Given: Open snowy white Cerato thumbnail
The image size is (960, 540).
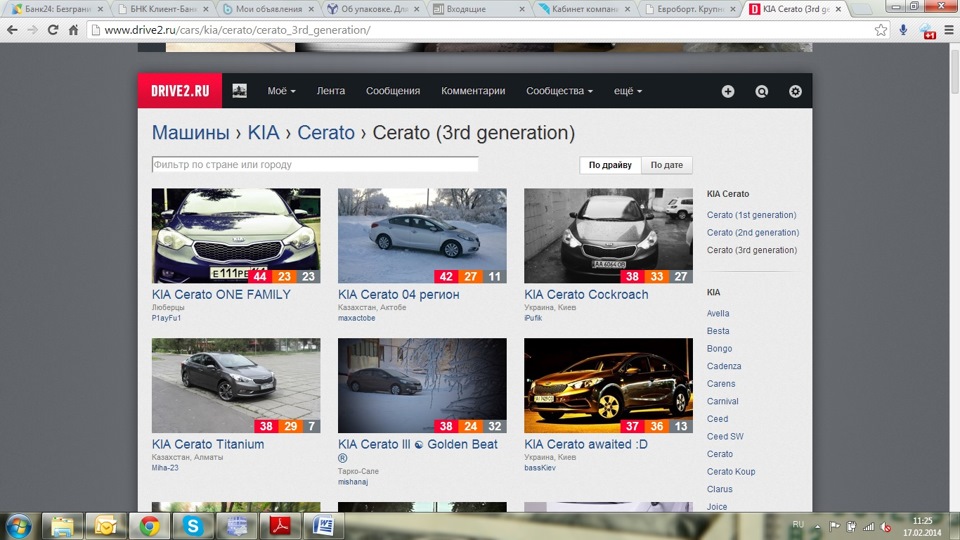Looking at the screenshot, I should tap(422, 236).
